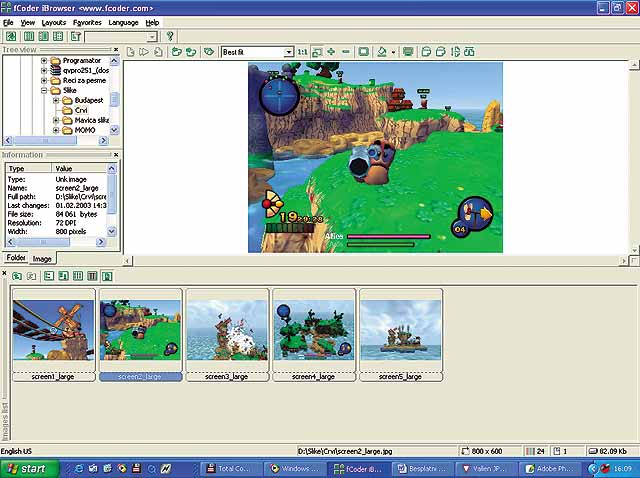Click the zoom in plus icon
Image resolution: width=640 pixels, height=478 pixels.
point(331,52)
